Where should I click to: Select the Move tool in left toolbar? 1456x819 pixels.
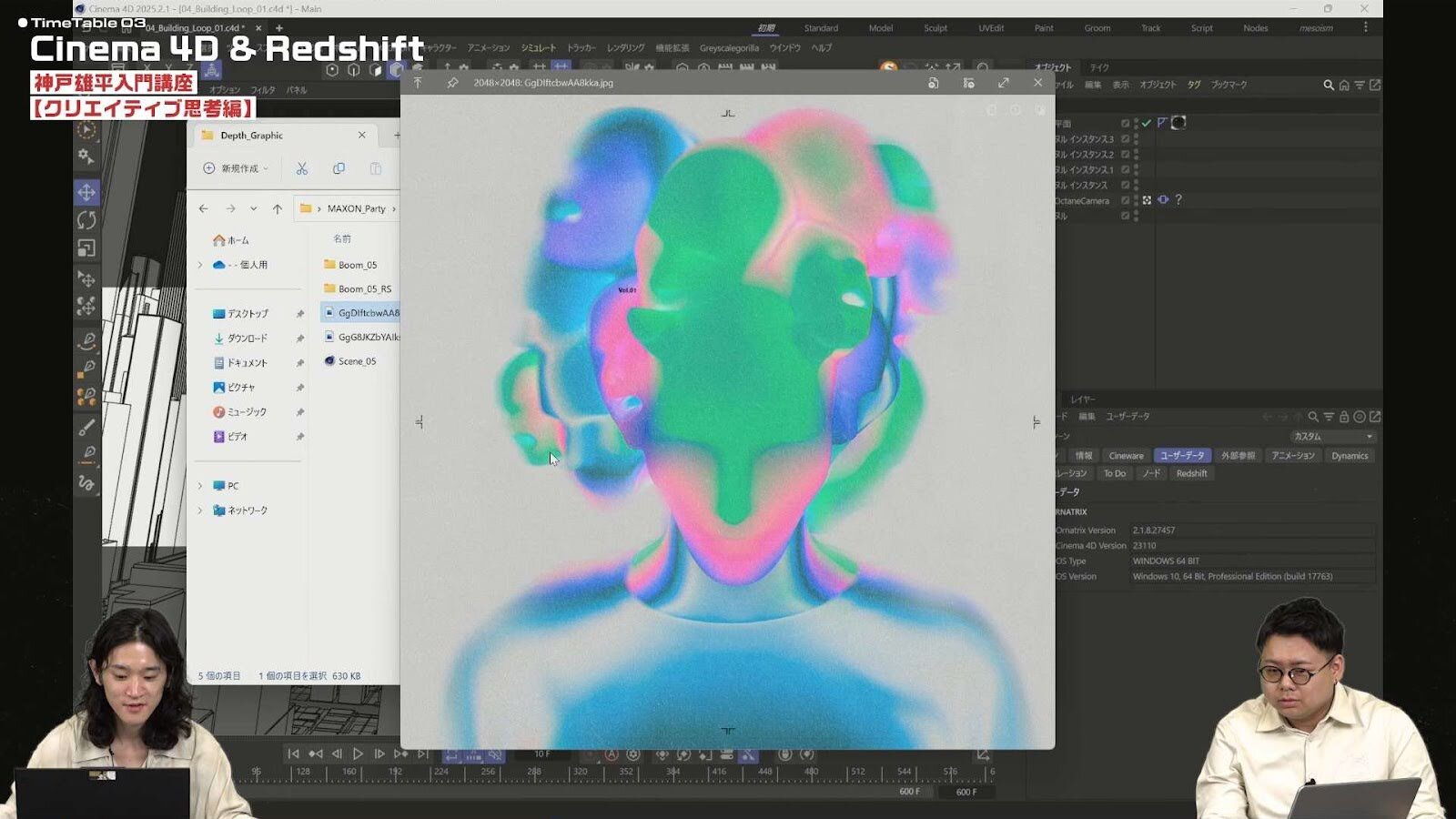pos(86,192)
